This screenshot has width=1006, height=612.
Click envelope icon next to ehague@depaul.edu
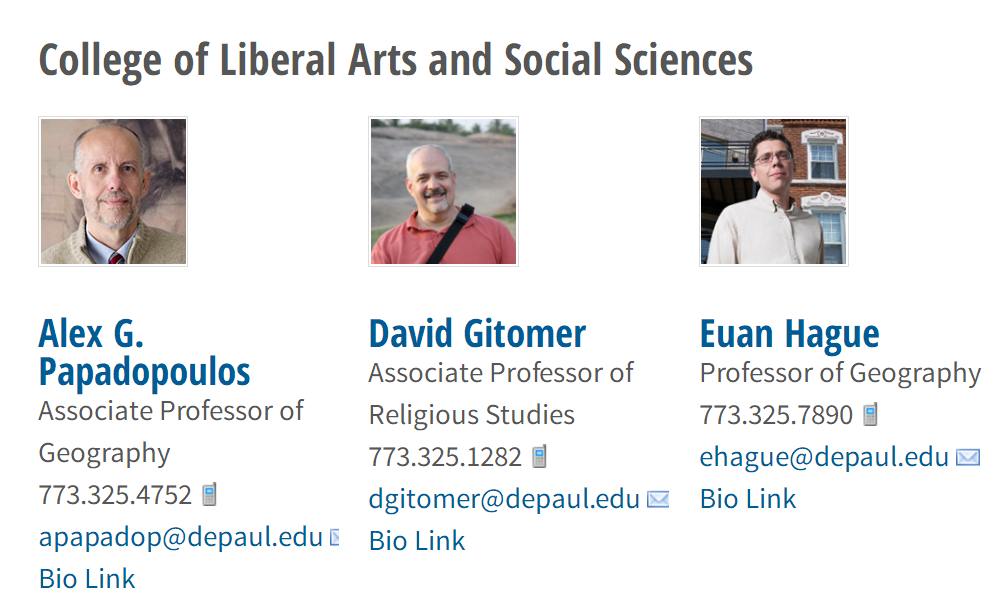point(967,457)
